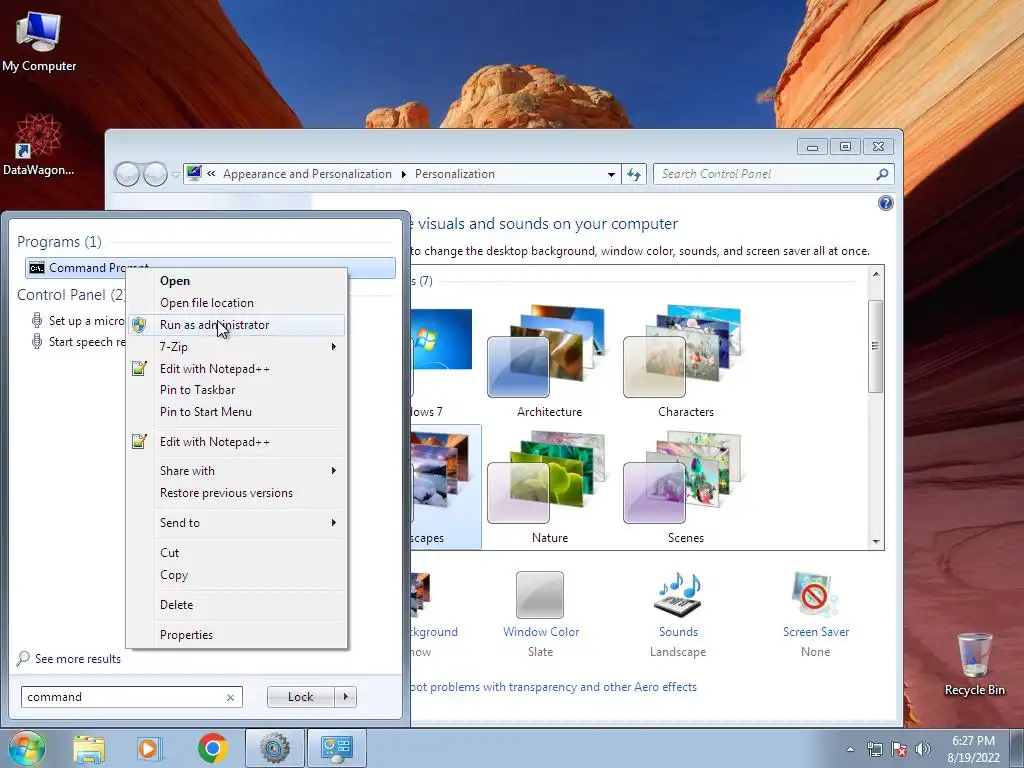Open Action Center flag in tray
Viewport: 1024px width, 768px height.
(x=899, y=749)
